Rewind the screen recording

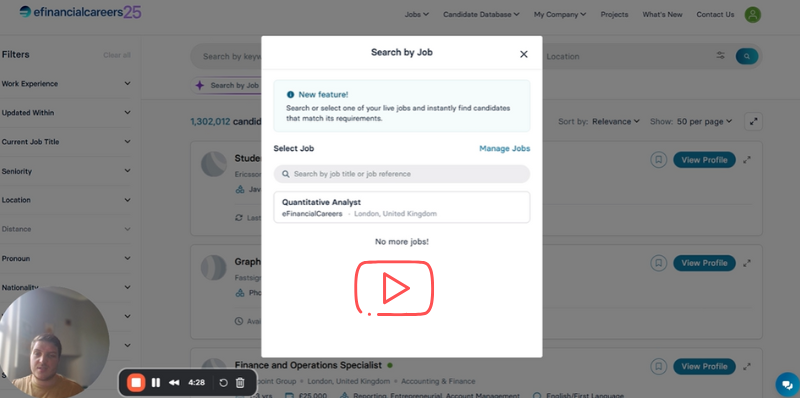point(174,383)
